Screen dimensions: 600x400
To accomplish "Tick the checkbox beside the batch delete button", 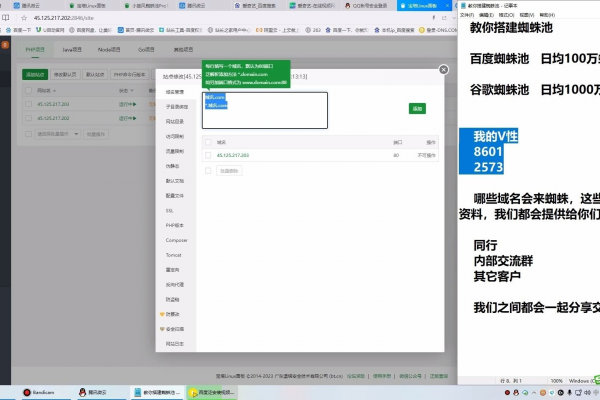I will [x=208, y=171].
